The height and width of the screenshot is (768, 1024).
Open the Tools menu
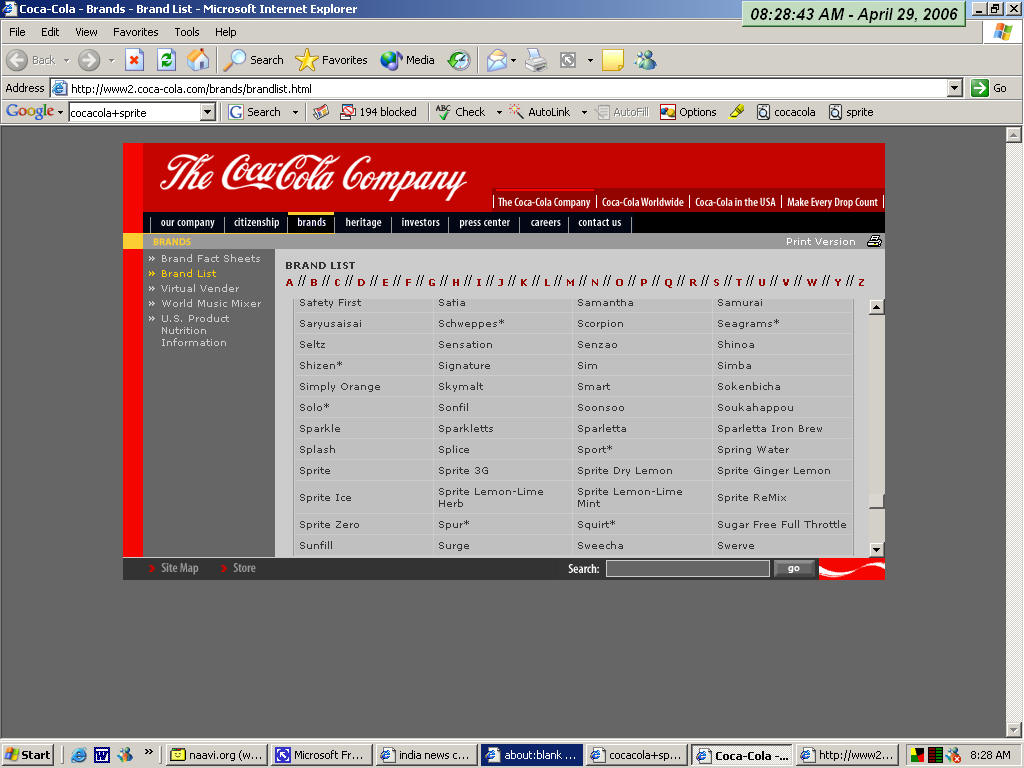tap(187, 32)
